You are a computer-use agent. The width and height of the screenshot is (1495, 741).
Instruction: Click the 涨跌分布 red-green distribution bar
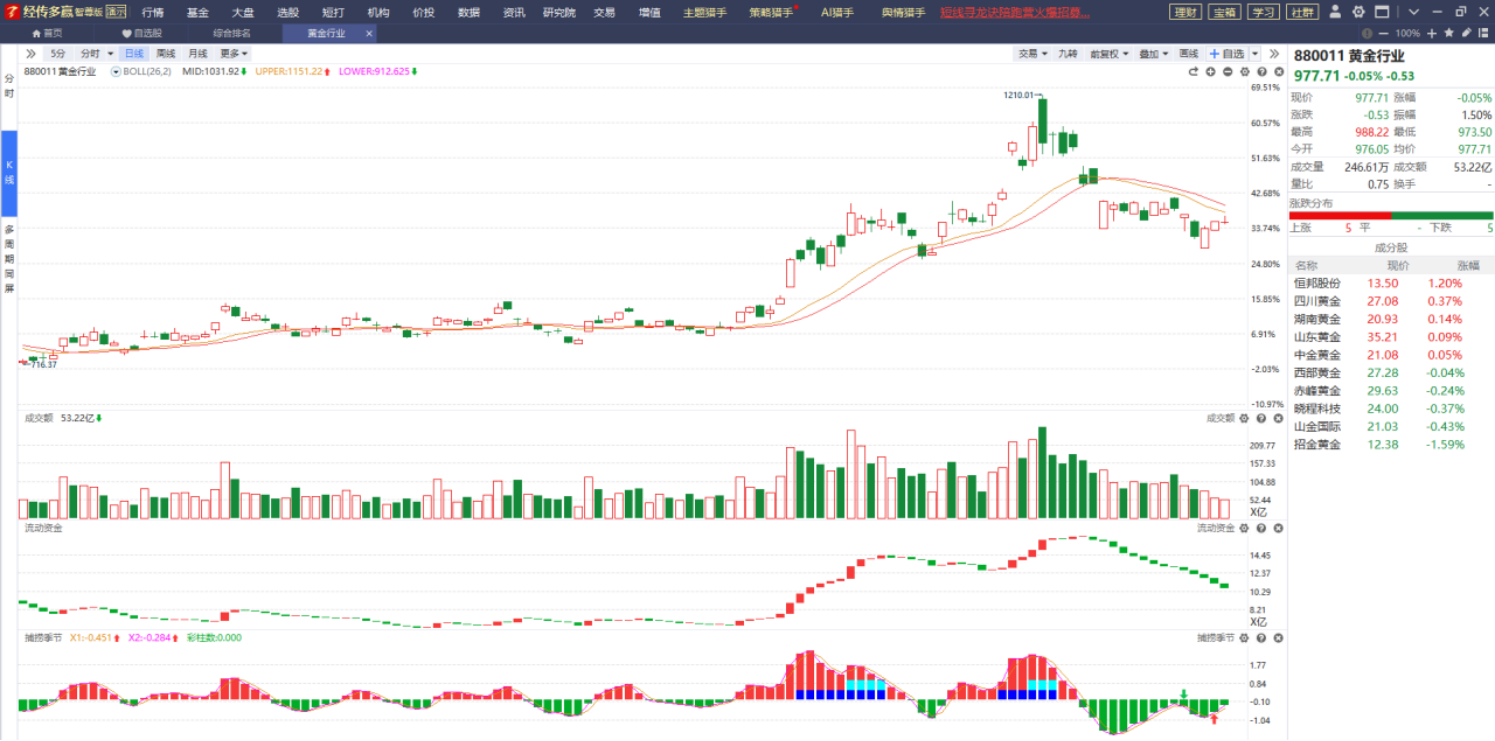1391,215
